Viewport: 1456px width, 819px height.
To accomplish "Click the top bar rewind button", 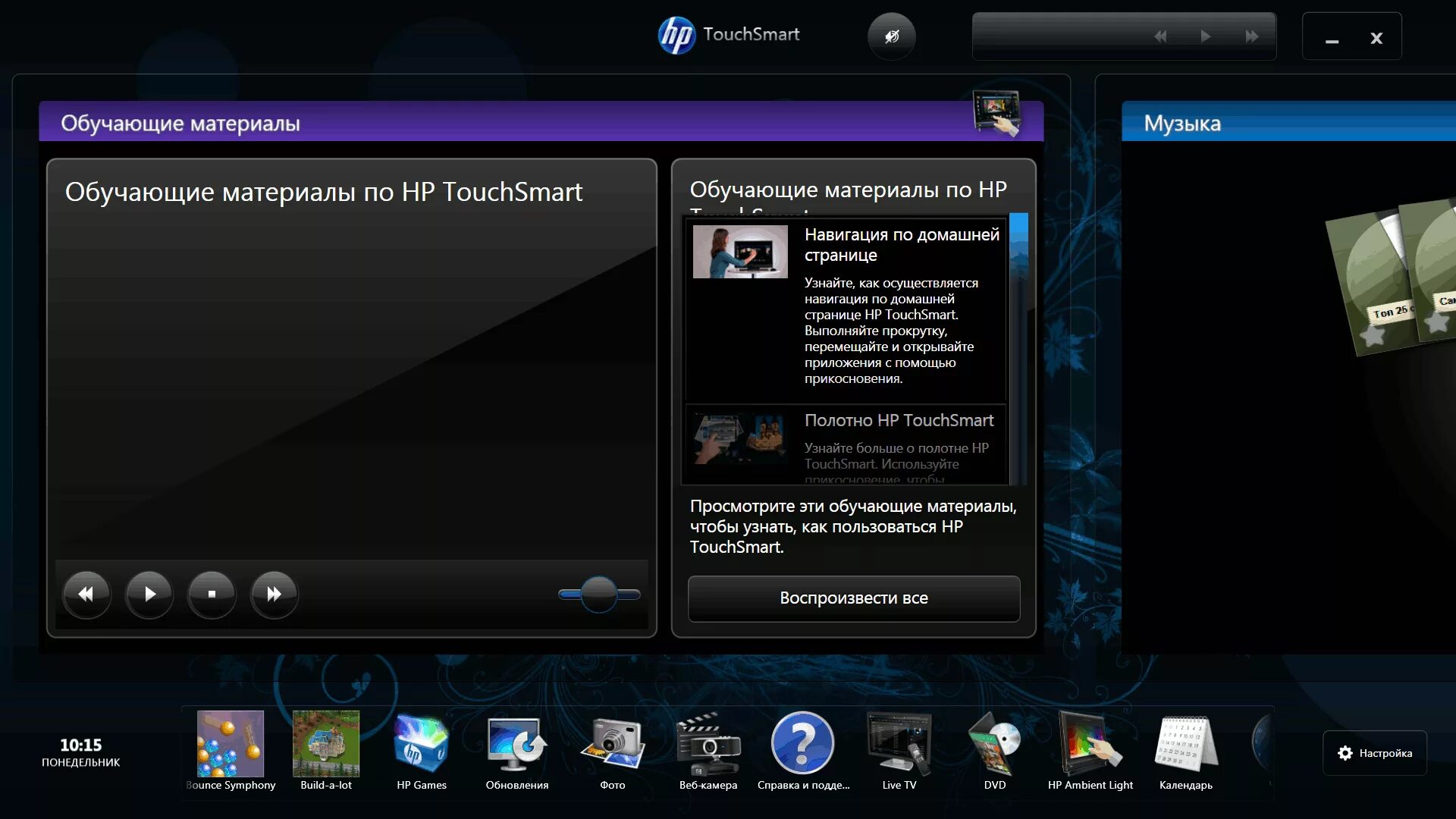I will tap(1160, 36).
